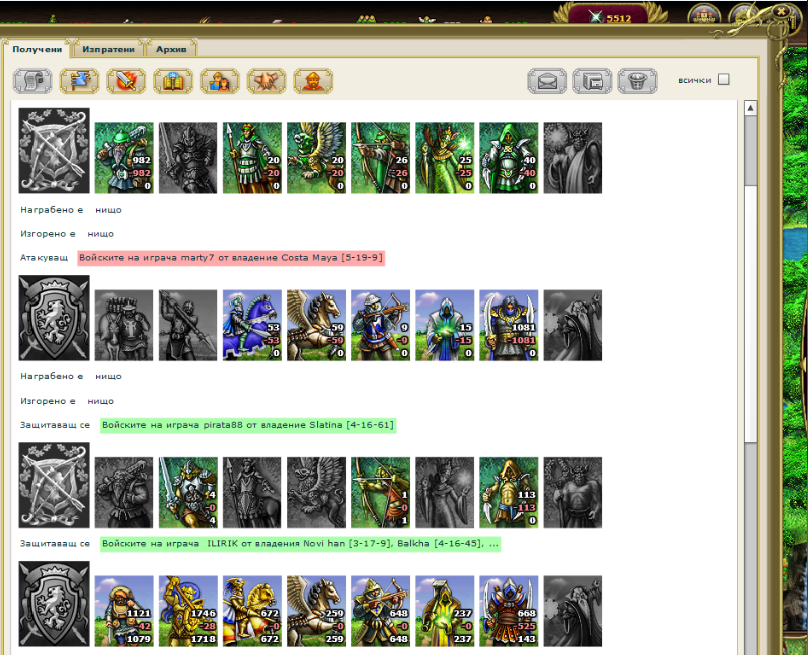Select the pegasus unit with 59 troops
Viewport: 808px width, 655px height.
(x=316, y=325)
